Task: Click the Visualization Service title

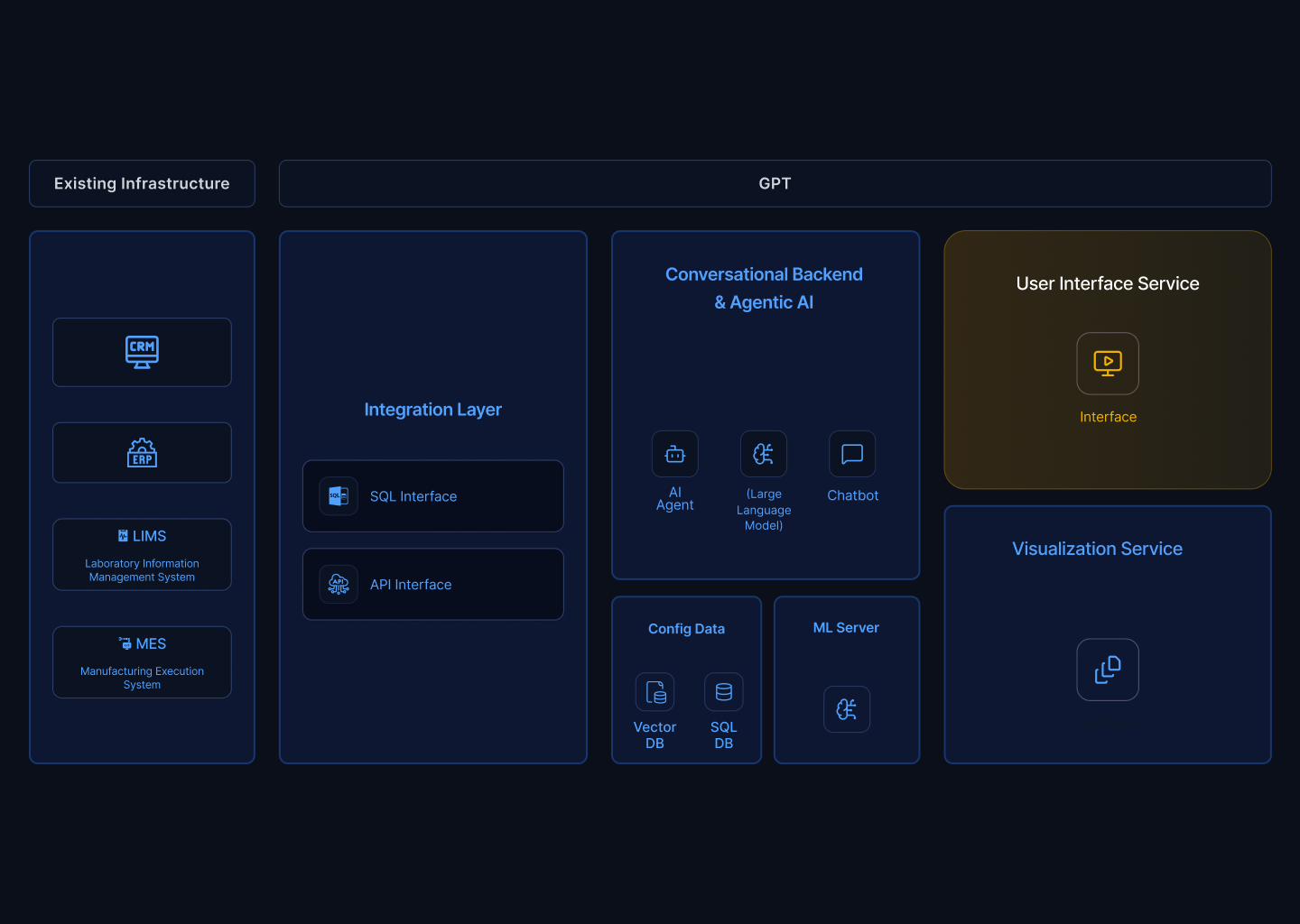Action: (x=1098, y=549)
